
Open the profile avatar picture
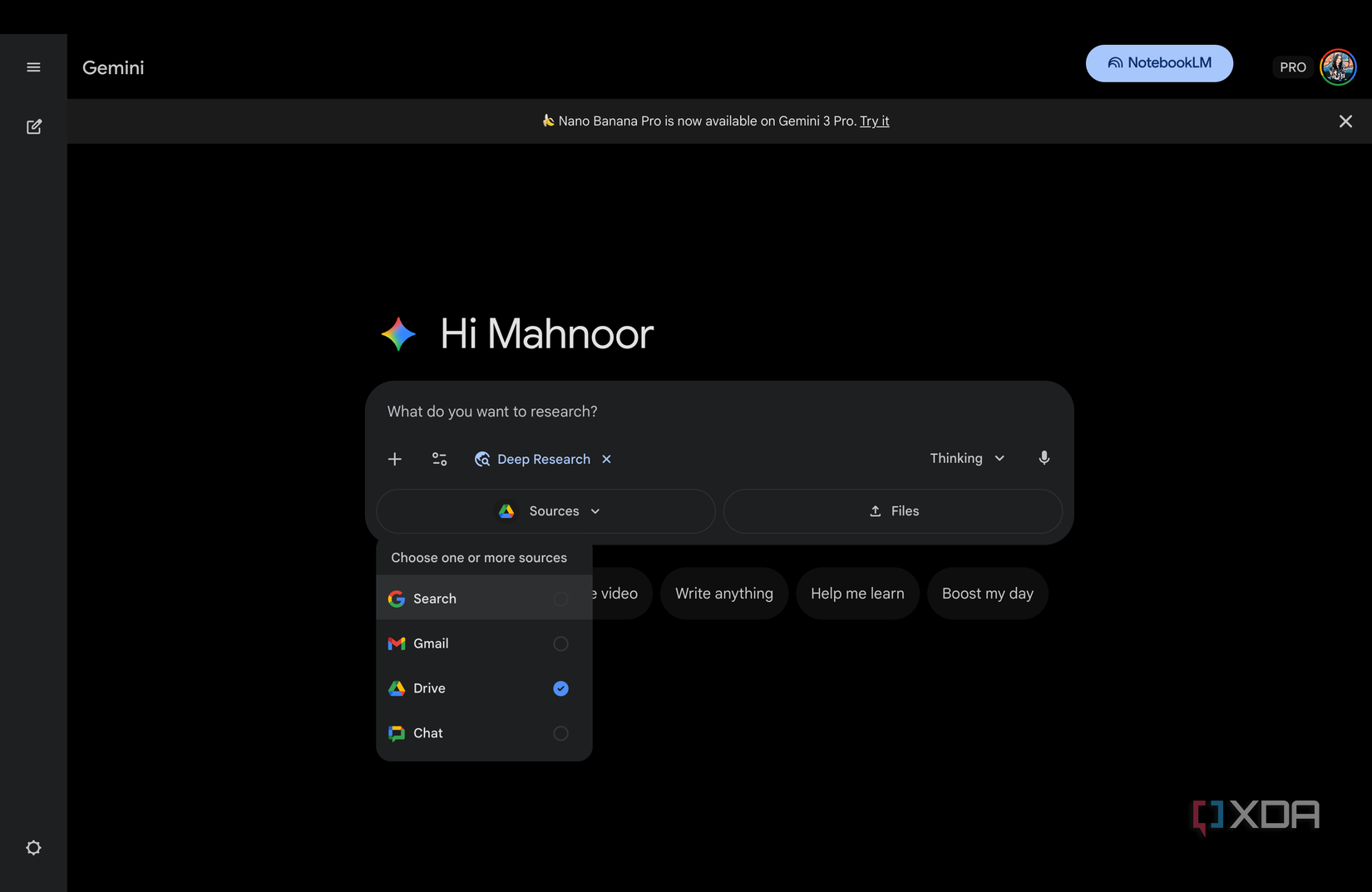[1337, 67]
